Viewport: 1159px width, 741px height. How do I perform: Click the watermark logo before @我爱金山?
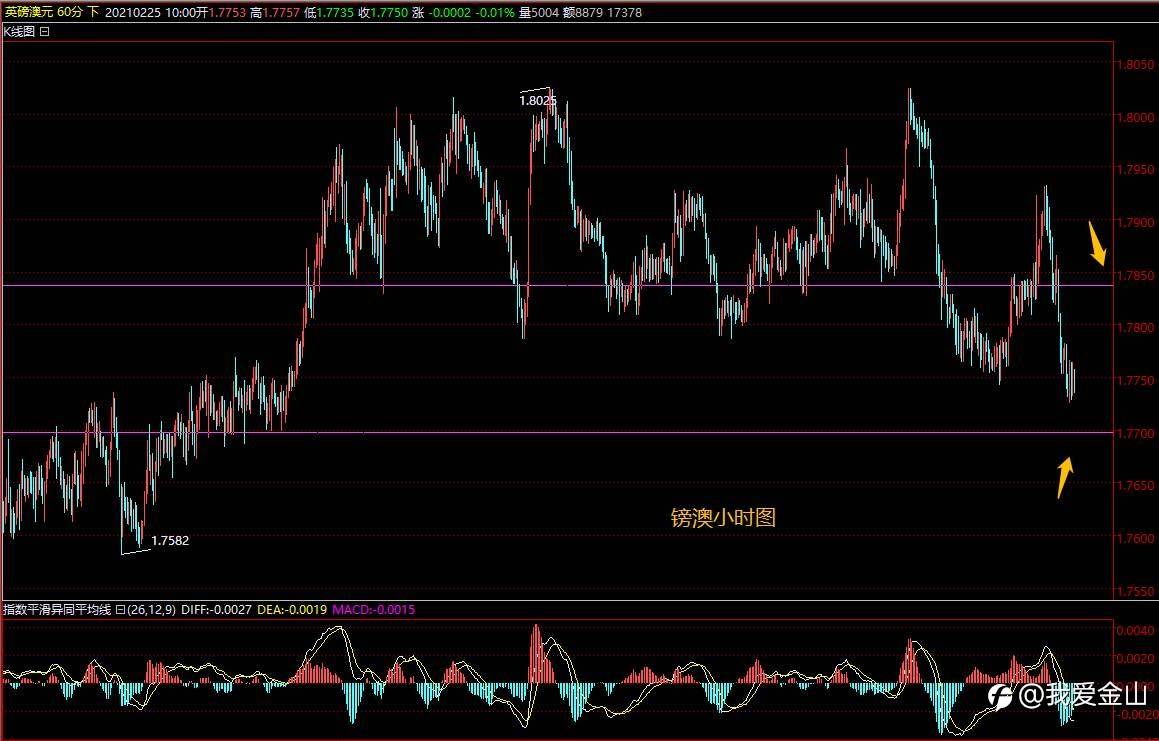1001,696
